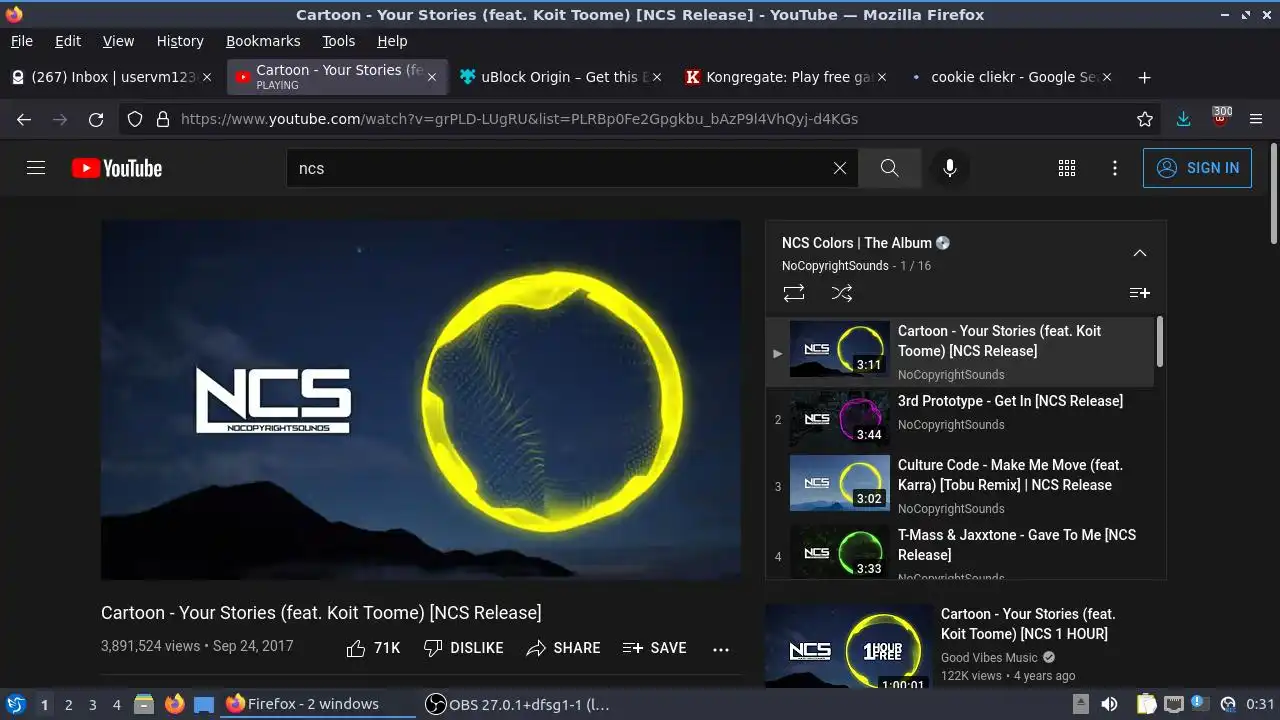Click the video player area

coord(421,400)
